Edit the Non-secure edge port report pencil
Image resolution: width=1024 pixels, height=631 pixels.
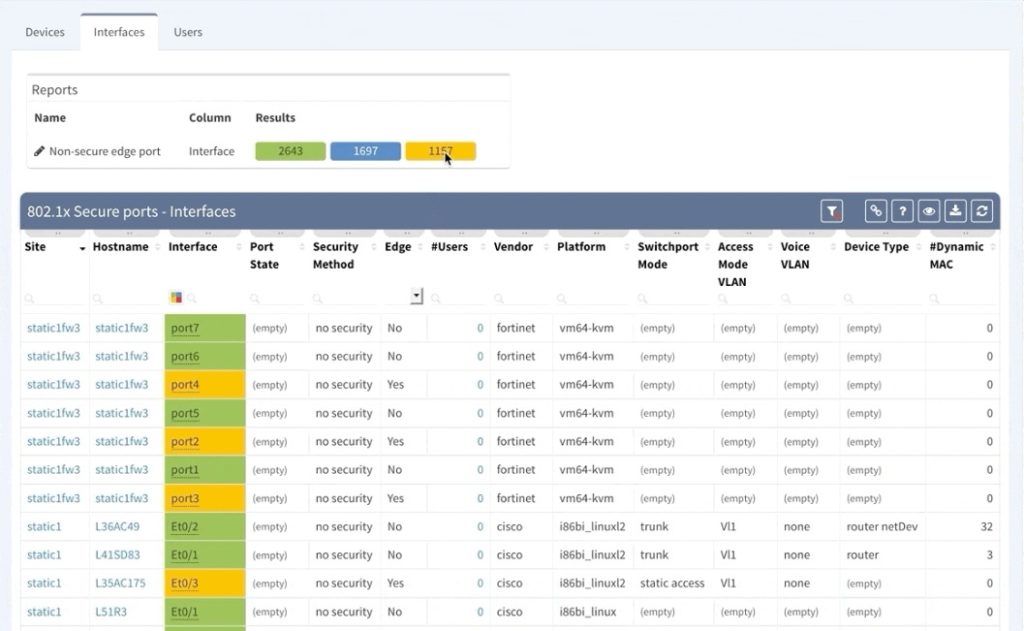point(39,152)
